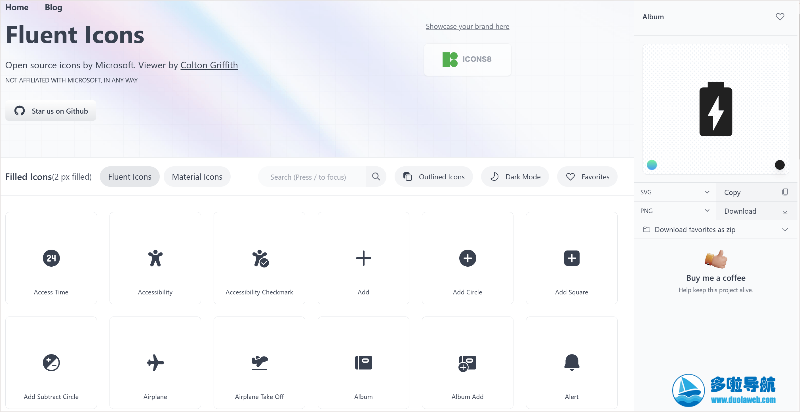Select the Accessibility icon card
This screenshot has height=412, width=800.
click(155, 259)
